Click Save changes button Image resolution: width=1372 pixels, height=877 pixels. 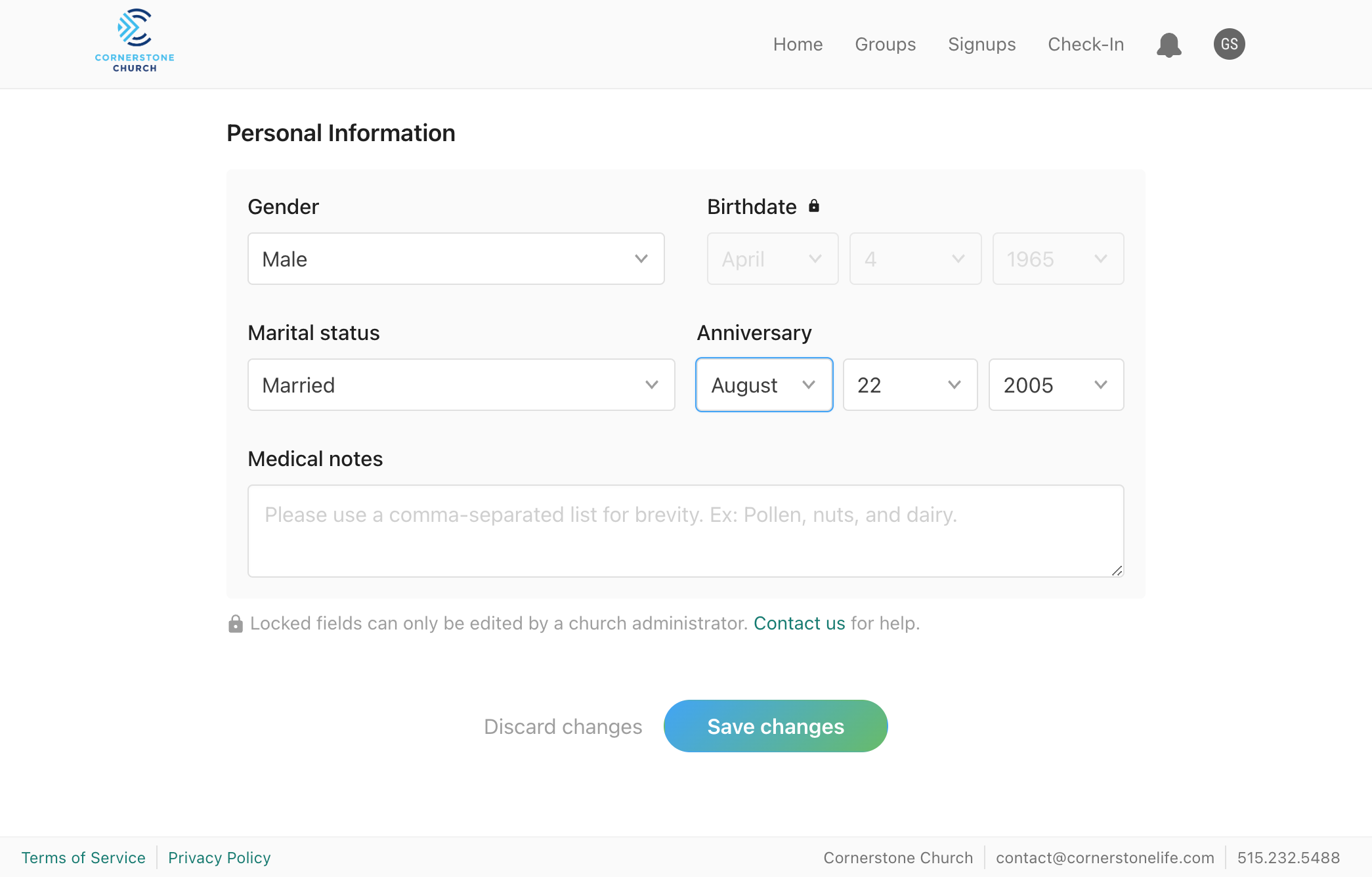[x=776, y=726]
